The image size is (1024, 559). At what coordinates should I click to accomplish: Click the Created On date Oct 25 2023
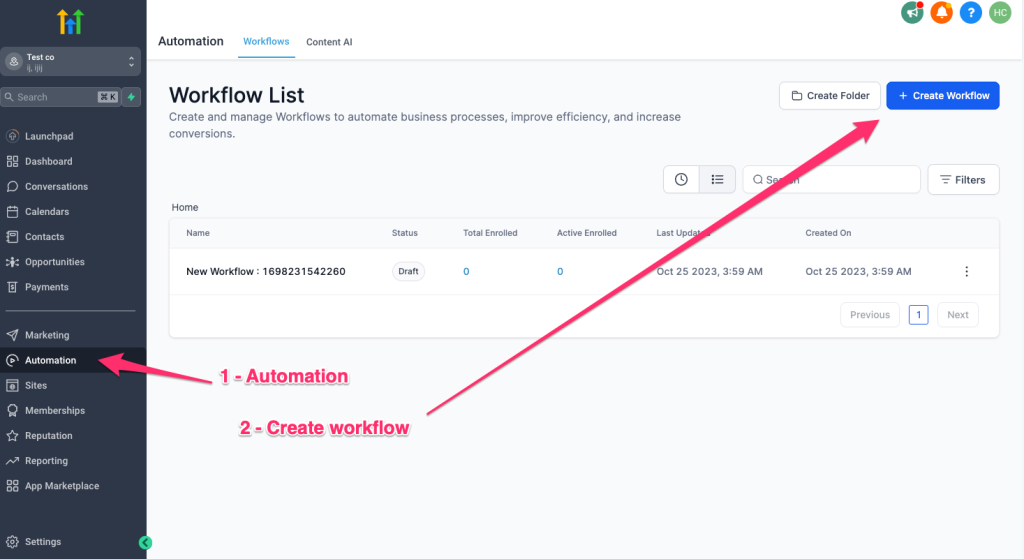tap(858, 271)
